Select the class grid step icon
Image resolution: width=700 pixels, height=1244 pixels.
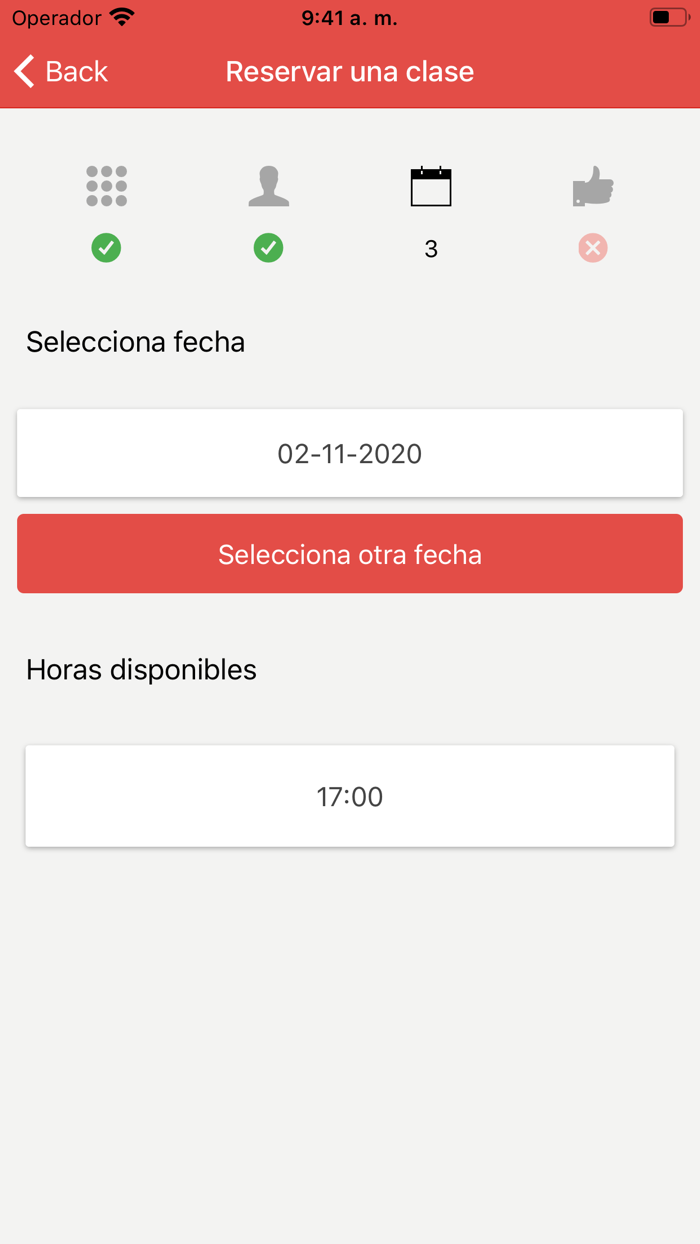coord(106,185)
